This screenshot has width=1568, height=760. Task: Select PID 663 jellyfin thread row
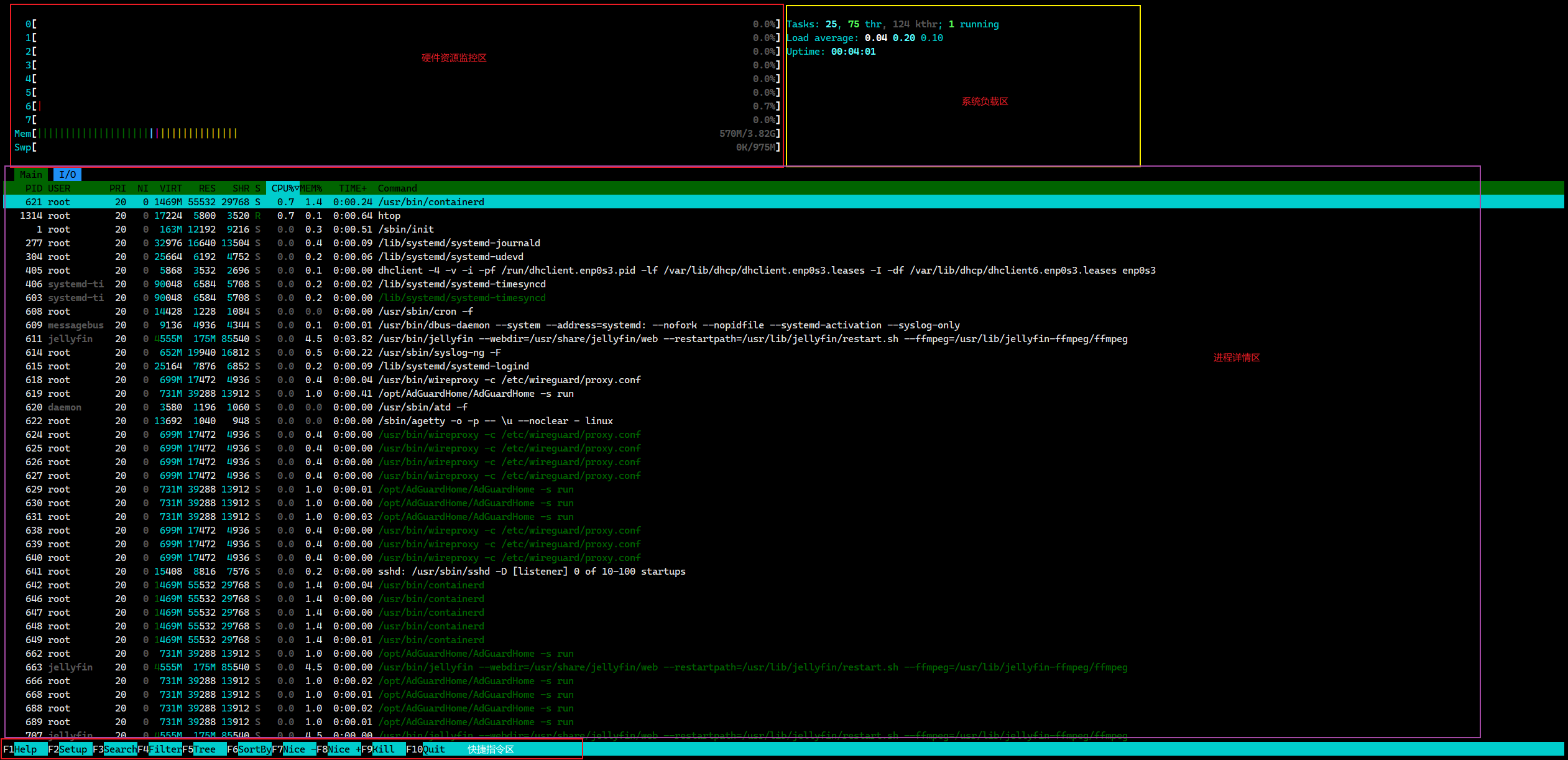coord(783,667)
